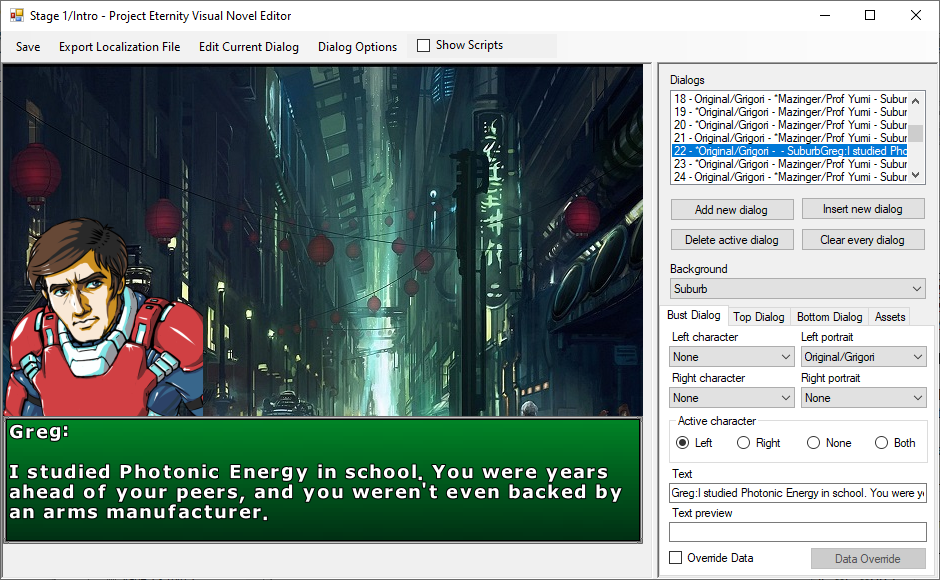This screenshot has height=580, width=940.
Task: Select dialog 20 in the Dialogs list
Action: coord(790,125)
